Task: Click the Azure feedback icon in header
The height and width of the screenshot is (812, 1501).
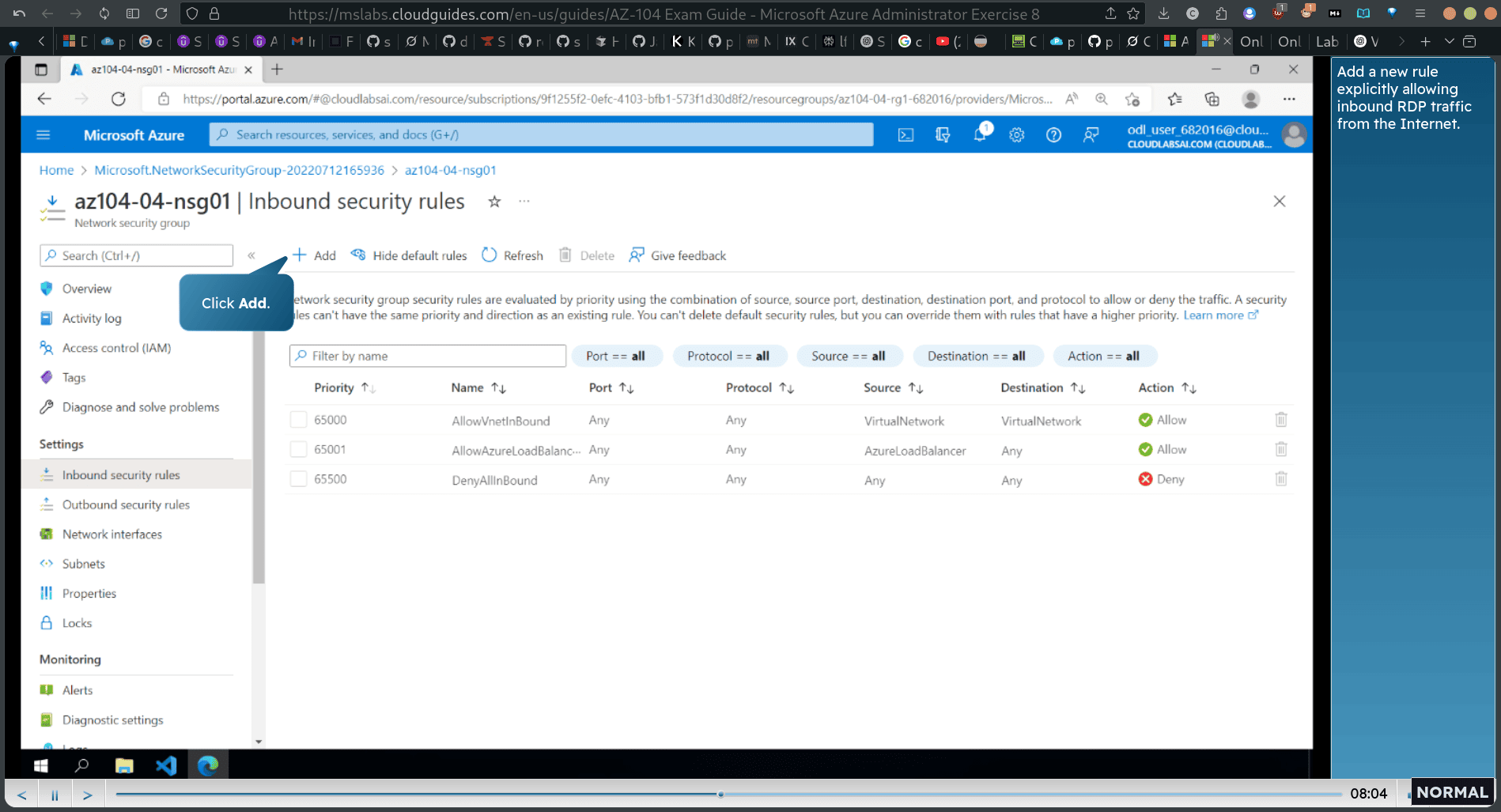Action: (x=1091, y=135)
